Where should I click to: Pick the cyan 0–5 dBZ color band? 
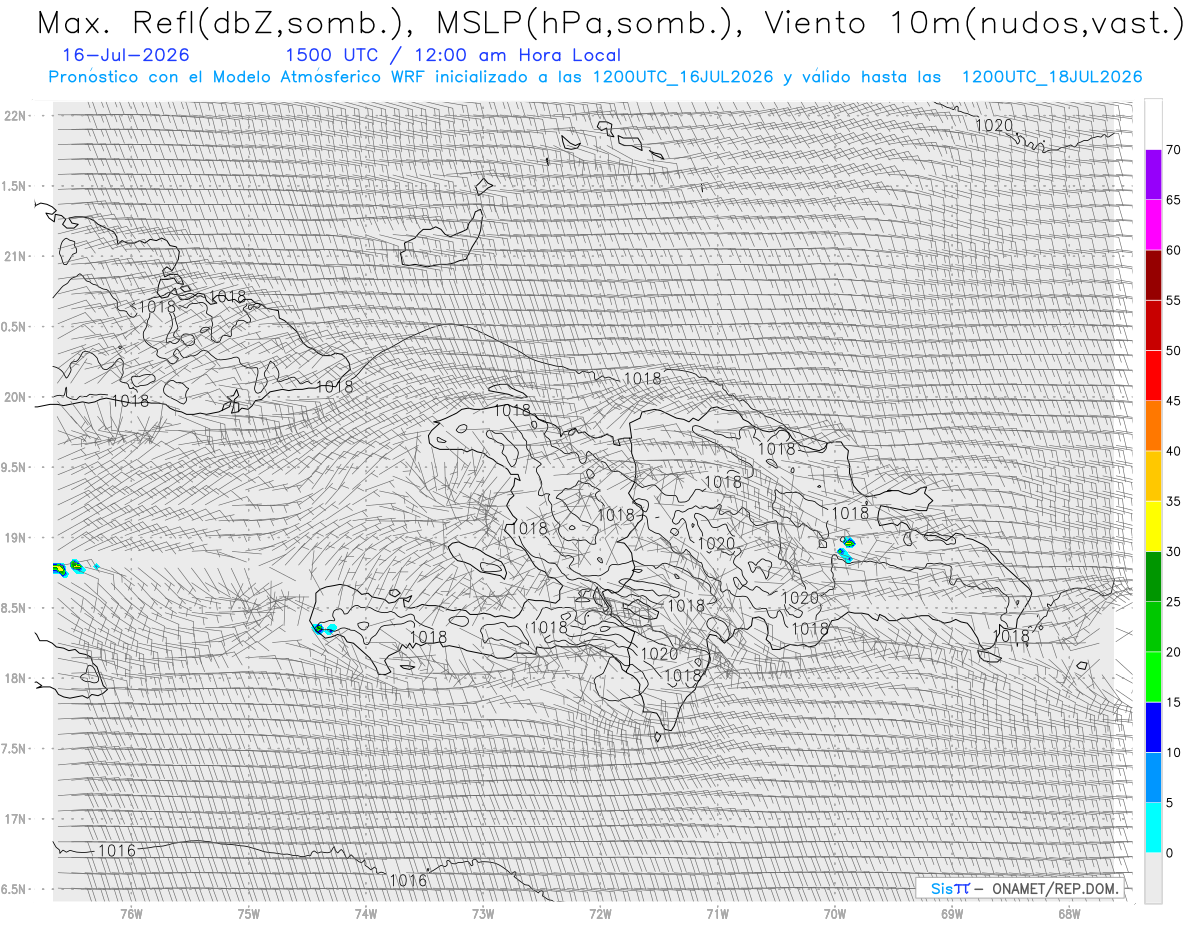point(1153,828)
